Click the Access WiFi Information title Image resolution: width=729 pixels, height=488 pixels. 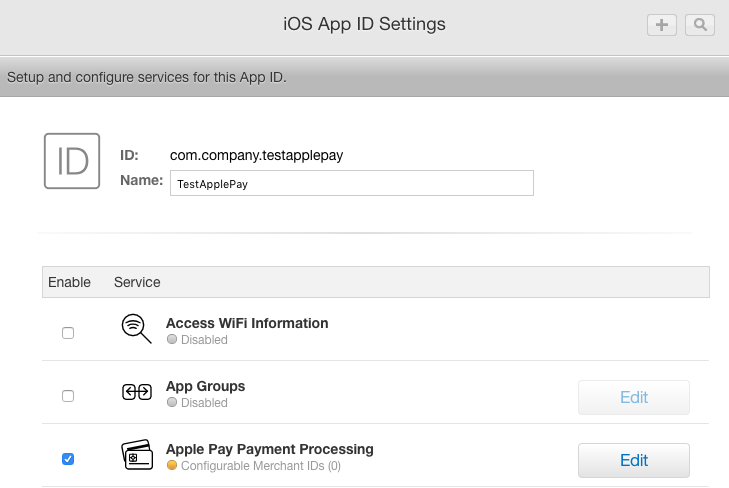click(247, 323)
